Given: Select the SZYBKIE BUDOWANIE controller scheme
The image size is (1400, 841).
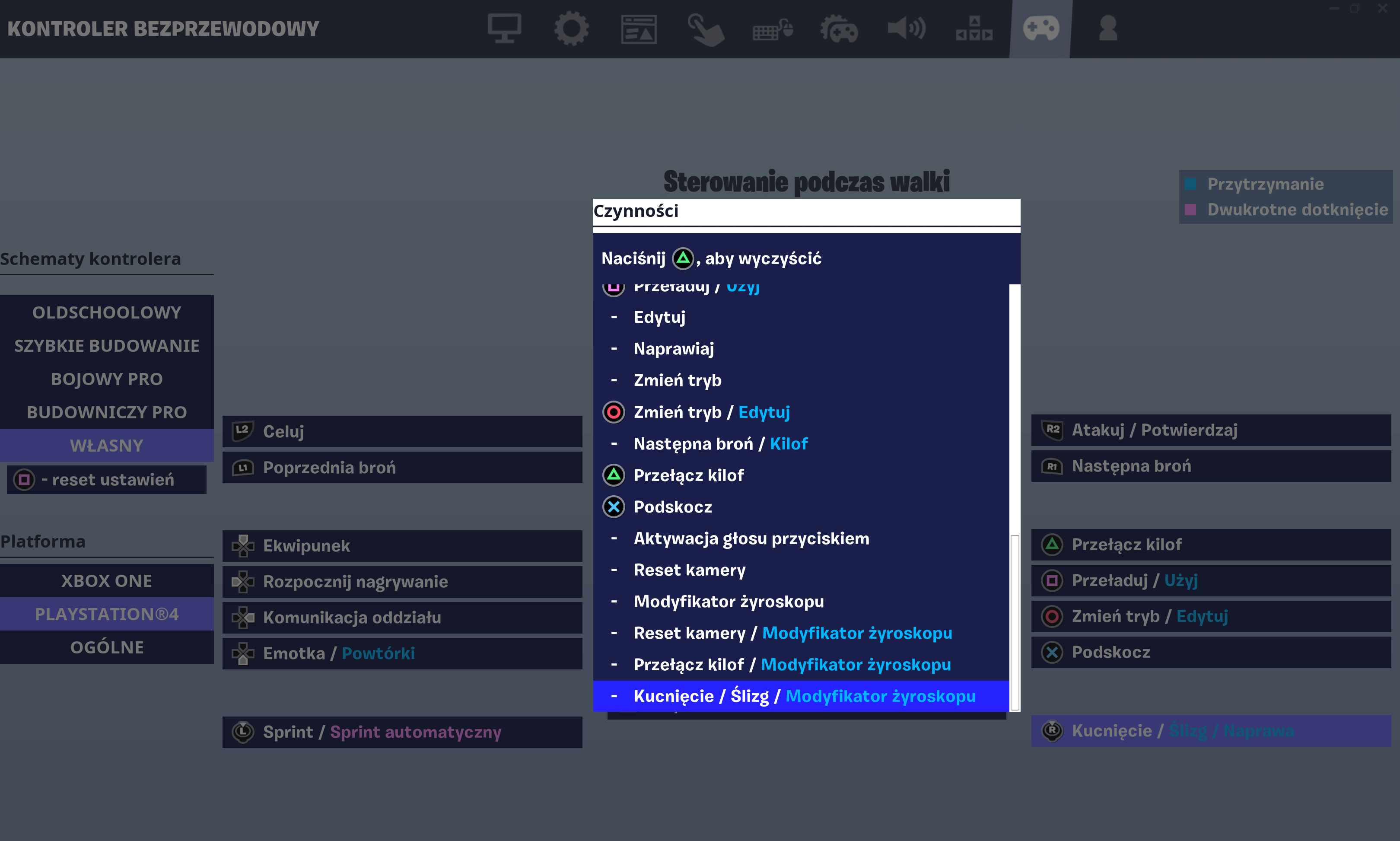Looking at the screenshot, I should (107, 346).
